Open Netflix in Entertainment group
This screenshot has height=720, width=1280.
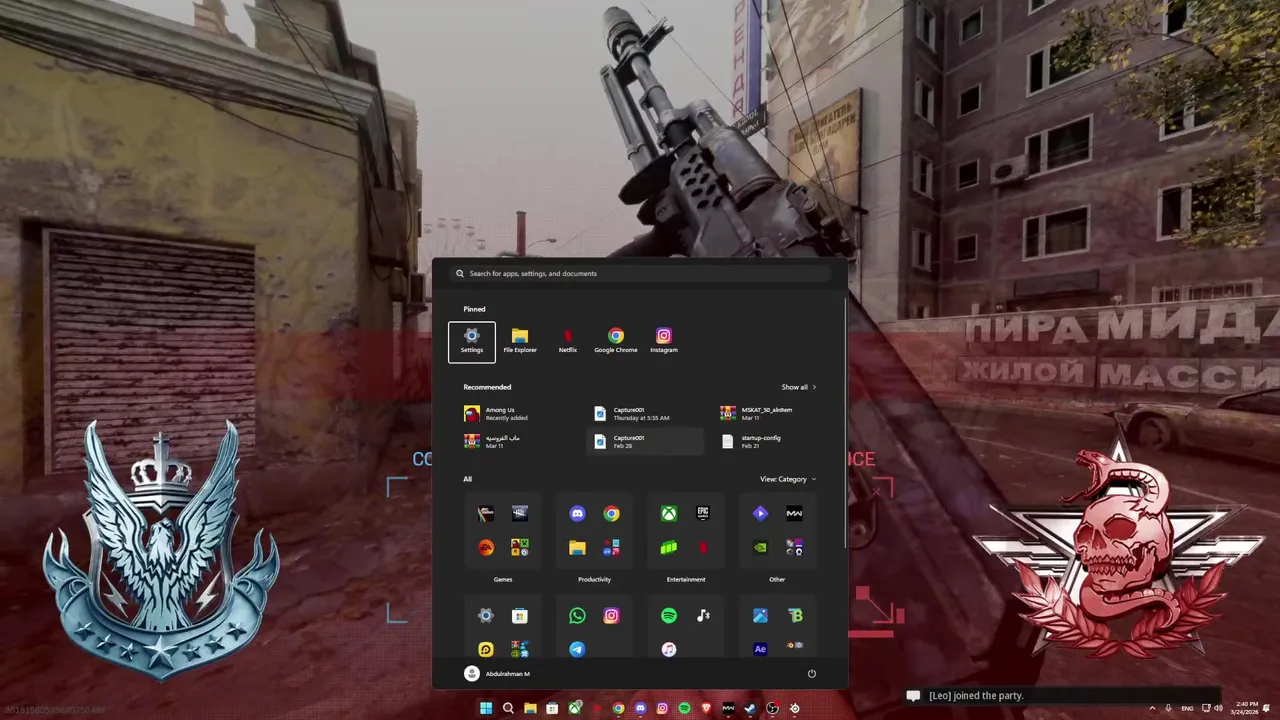tap(703, 547)
